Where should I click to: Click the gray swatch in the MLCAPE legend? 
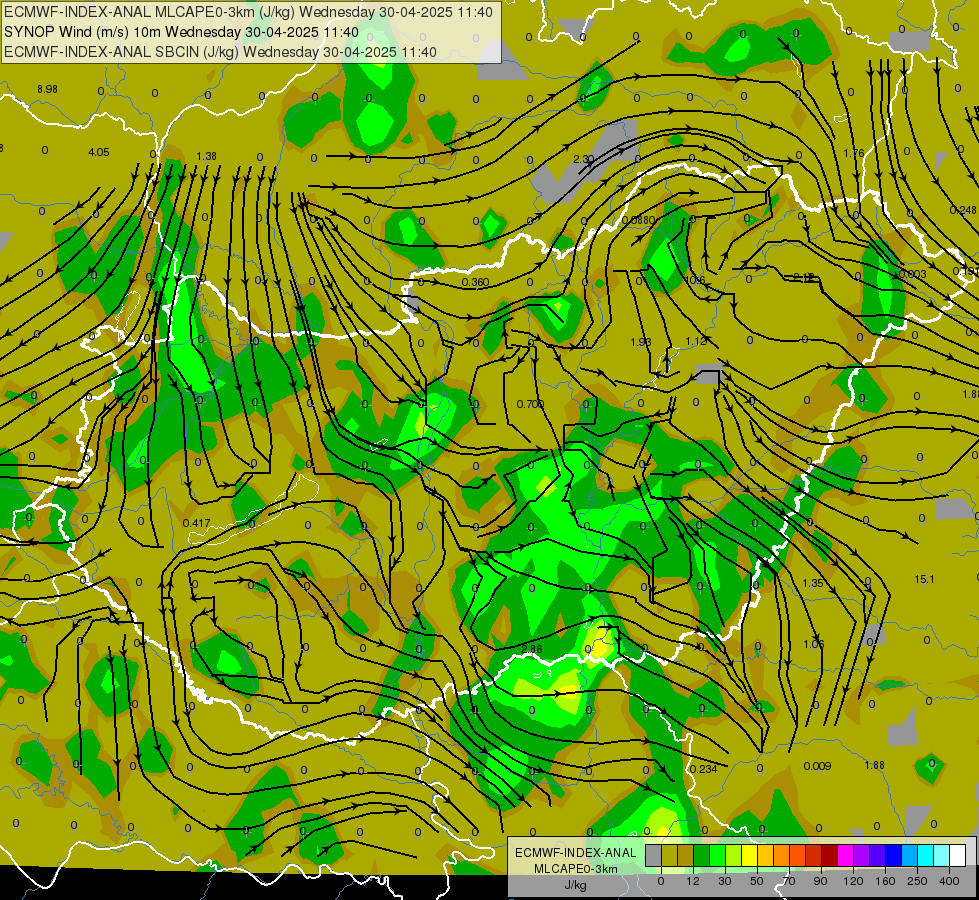(654, 855)
